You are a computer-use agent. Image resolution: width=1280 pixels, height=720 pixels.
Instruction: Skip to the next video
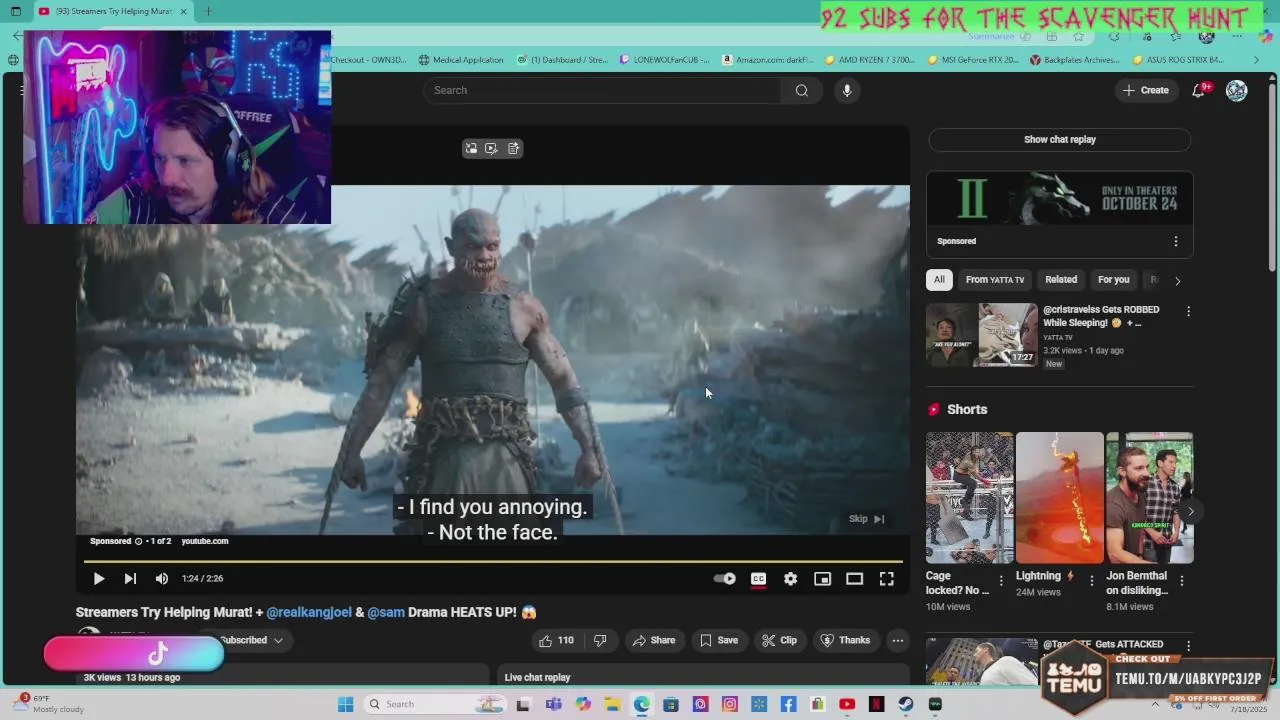click(x=130, y=579)
